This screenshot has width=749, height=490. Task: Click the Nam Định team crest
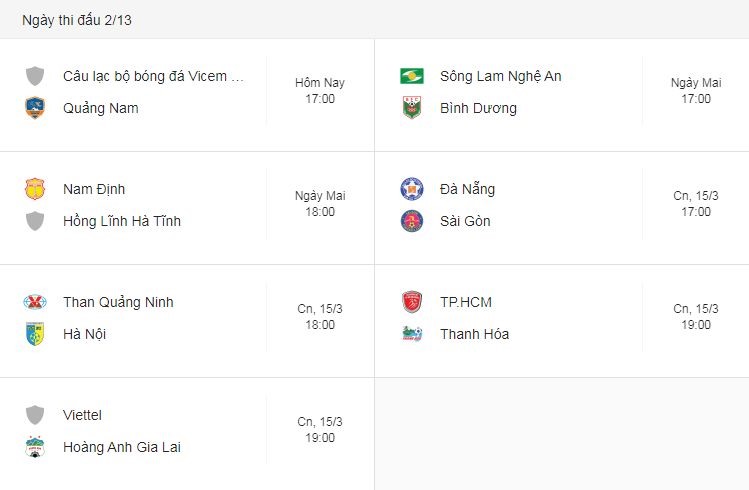(35, 189)
